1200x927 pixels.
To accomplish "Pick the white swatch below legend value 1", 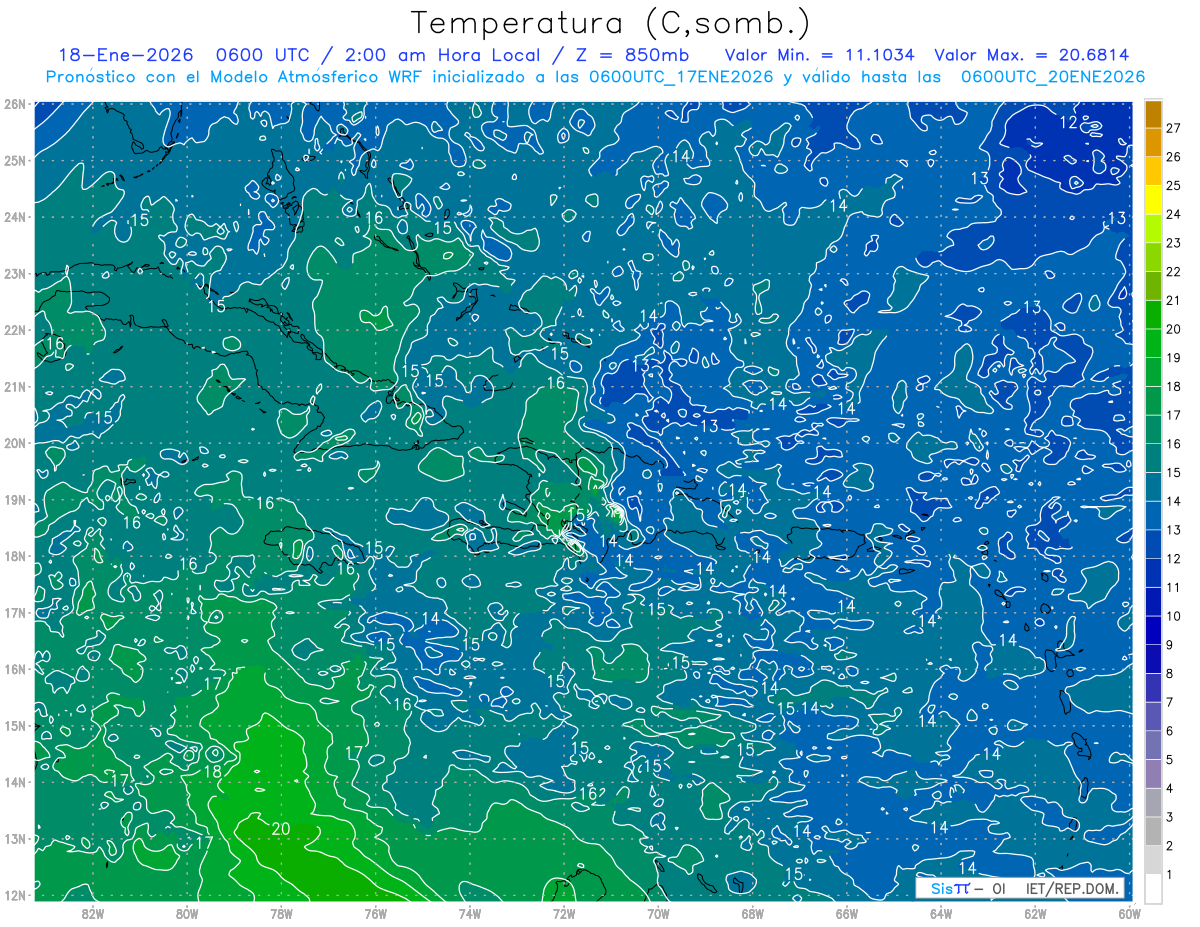I will (x=1153, y=888).
